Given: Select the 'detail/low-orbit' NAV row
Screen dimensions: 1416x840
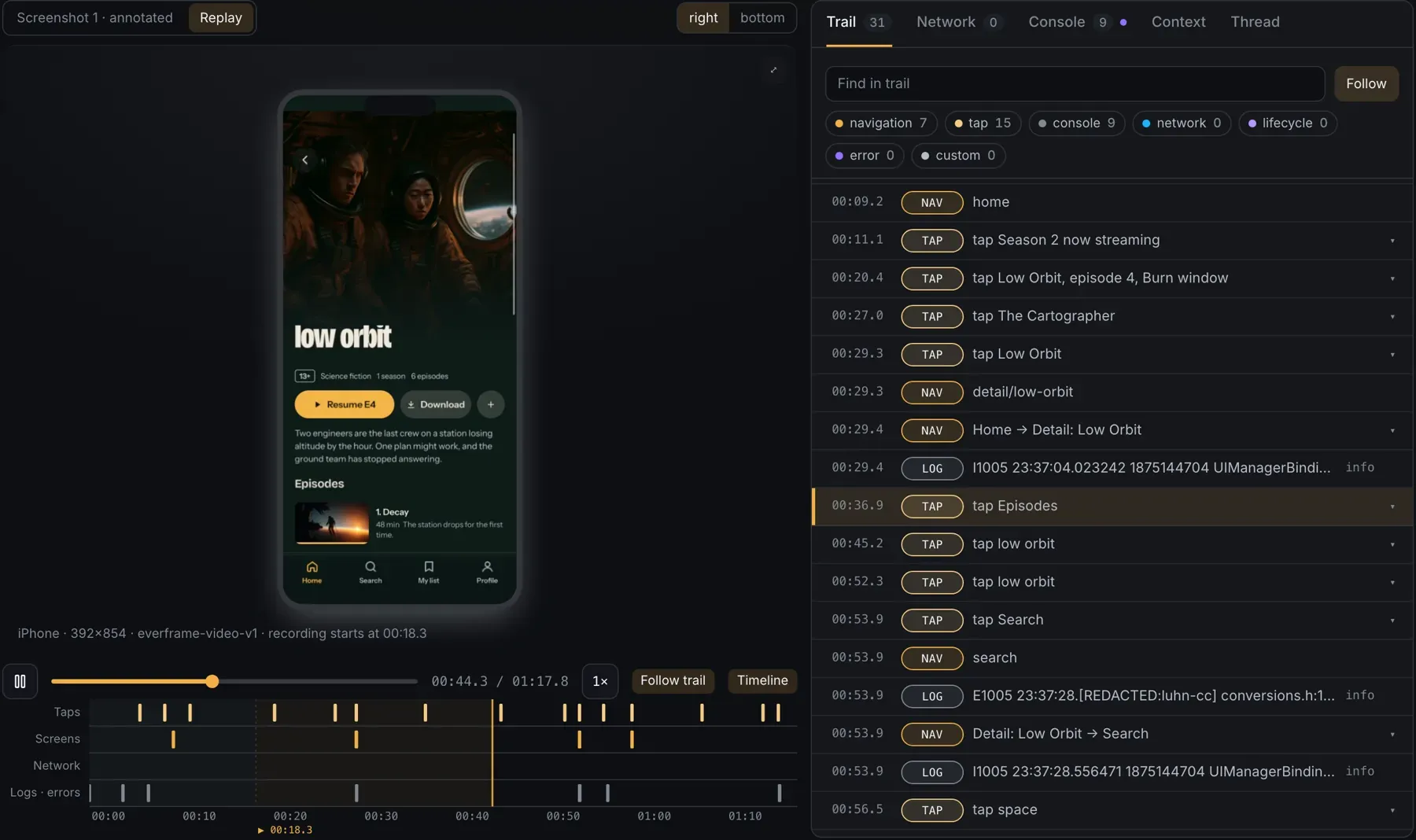Looking at the screenshot, I should (x=1112, y=392).
